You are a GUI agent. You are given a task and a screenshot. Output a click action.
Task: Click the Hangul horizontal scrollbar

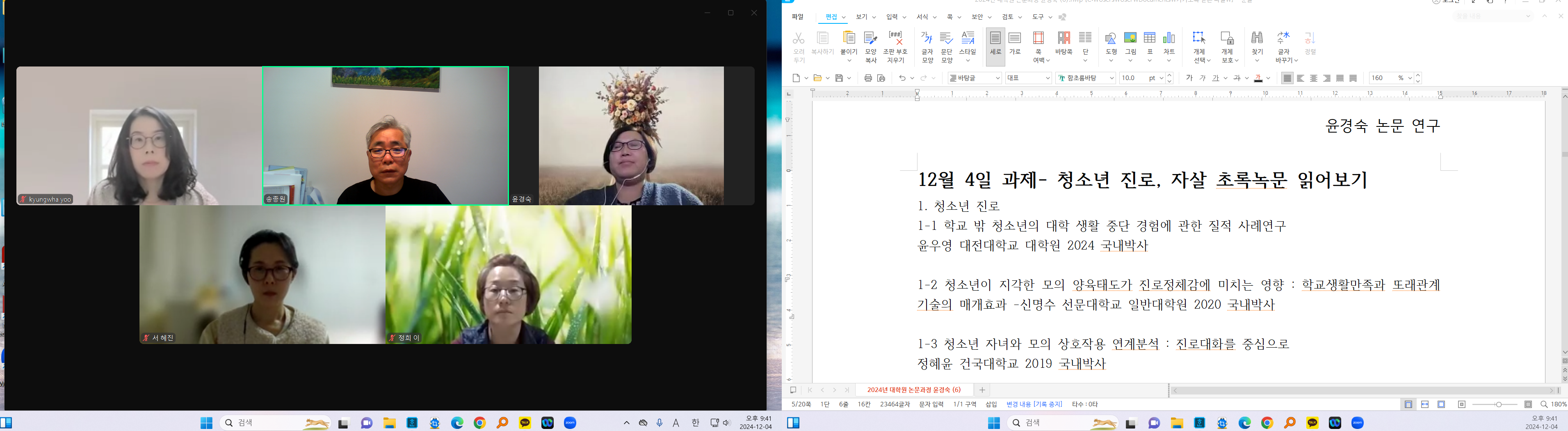pos(1363,390)
